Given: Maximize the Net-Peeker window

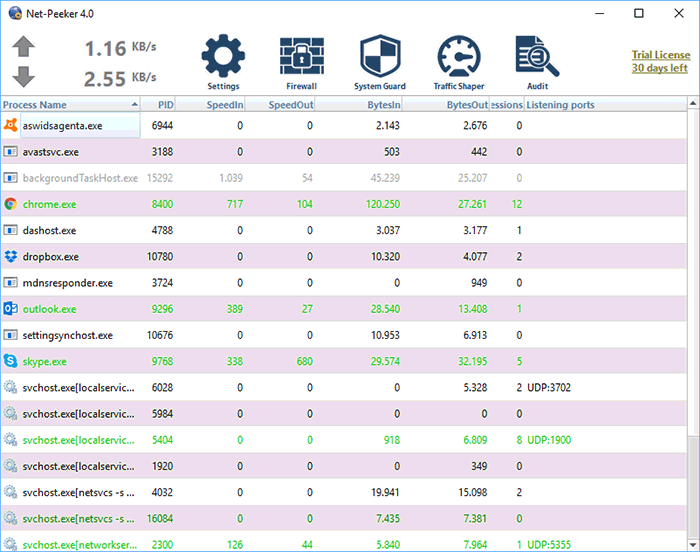Looking at the screenshot, I should tap(639, 13).
